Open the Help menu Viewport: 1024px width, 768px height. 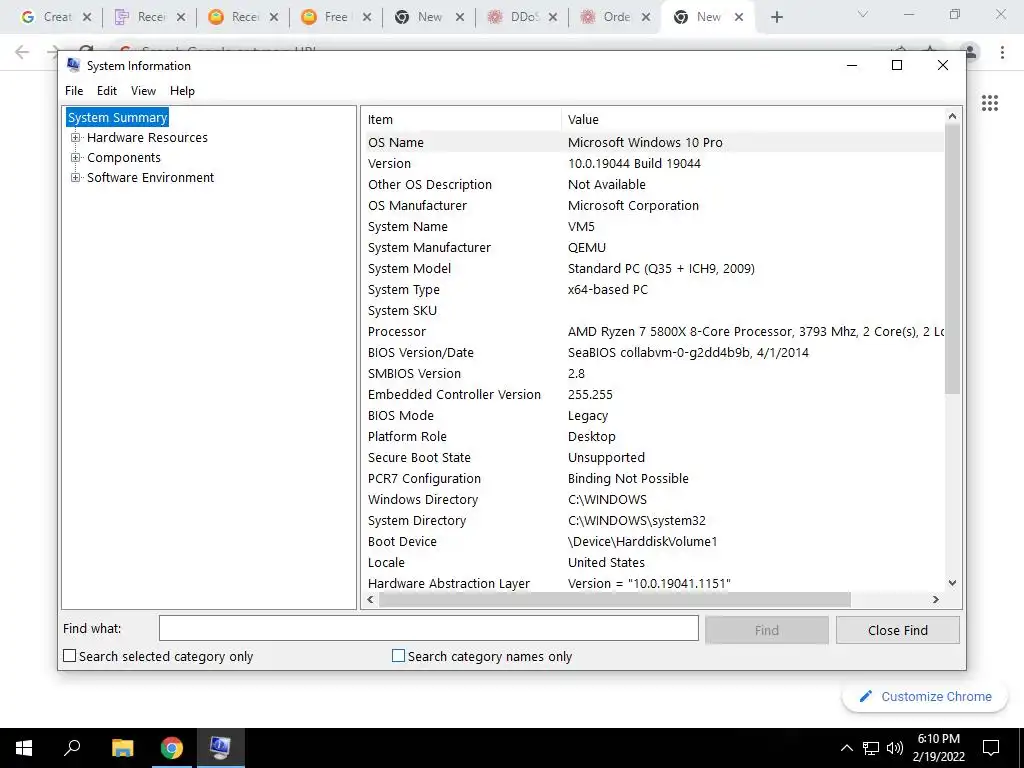click(x=182, y=91)
